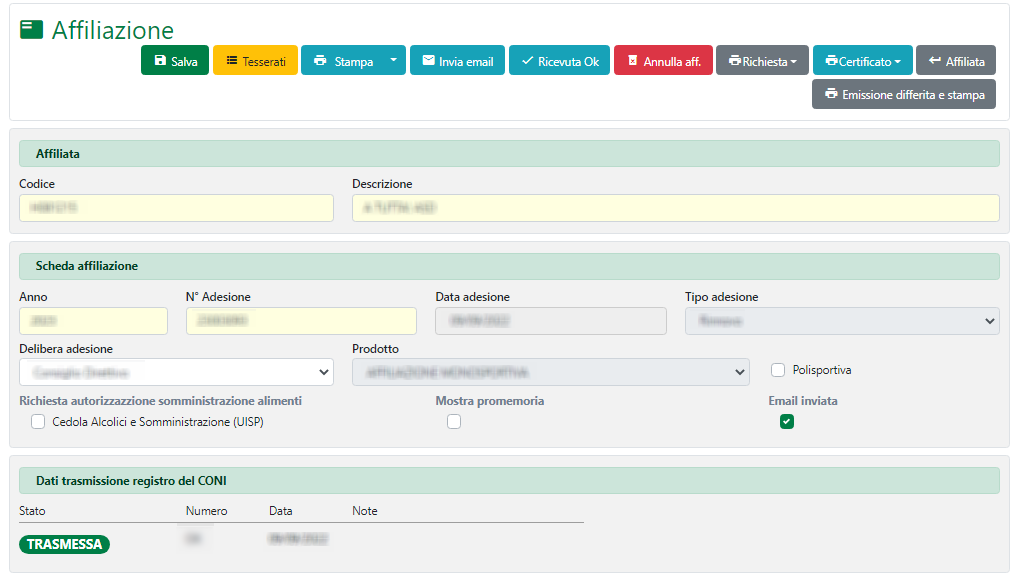Open the Richiesta dropdown menu
The width and height of the screenshot is (1017, 582).
pos(762,61)
